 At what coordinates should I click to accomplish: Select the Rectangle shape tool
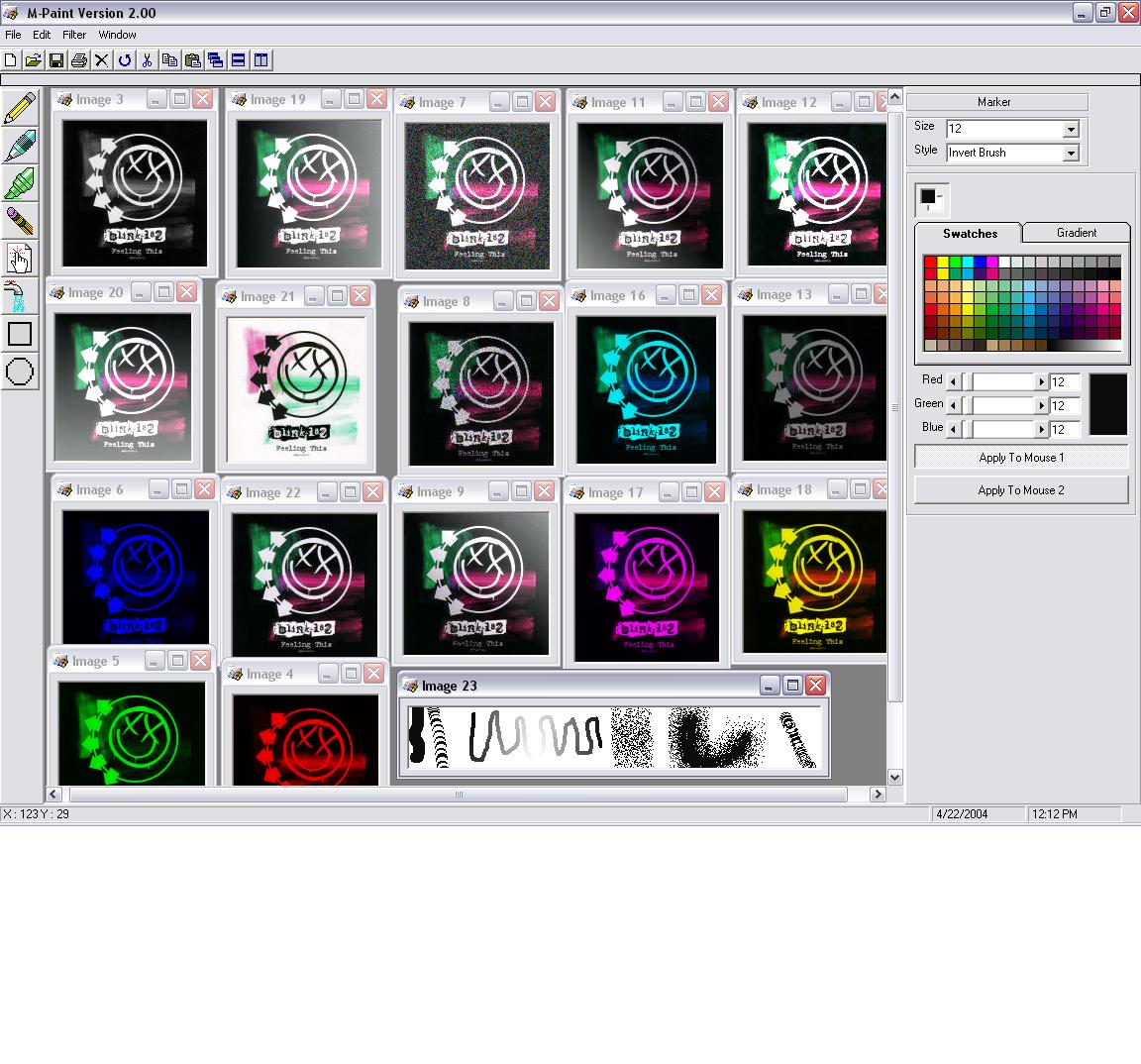click(20, 334)
